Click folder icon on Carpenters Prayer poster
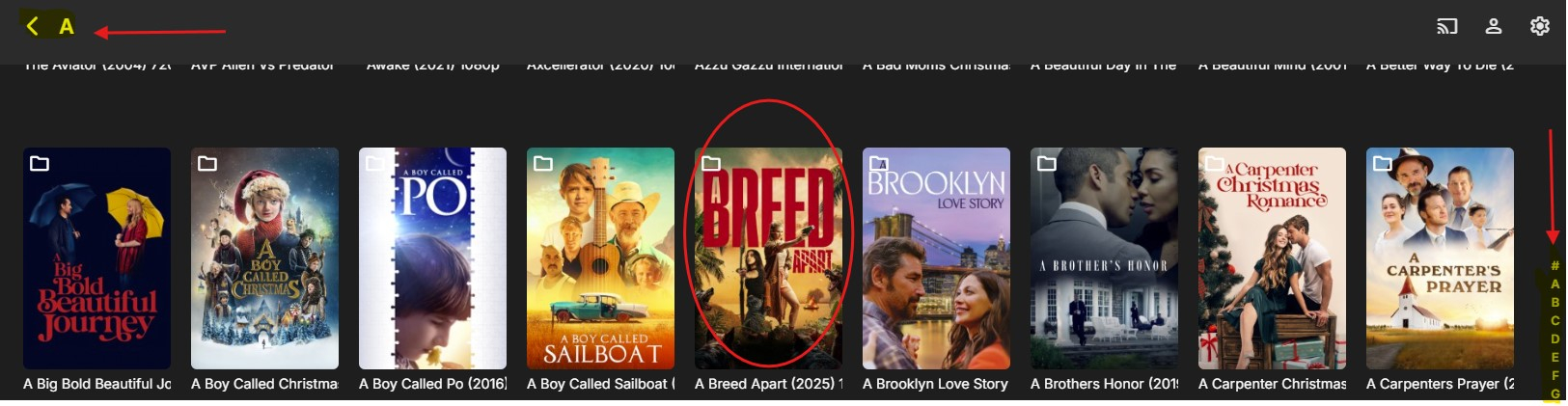Viewport: 1568px width, 406px height. click(x=1383, y=163)
